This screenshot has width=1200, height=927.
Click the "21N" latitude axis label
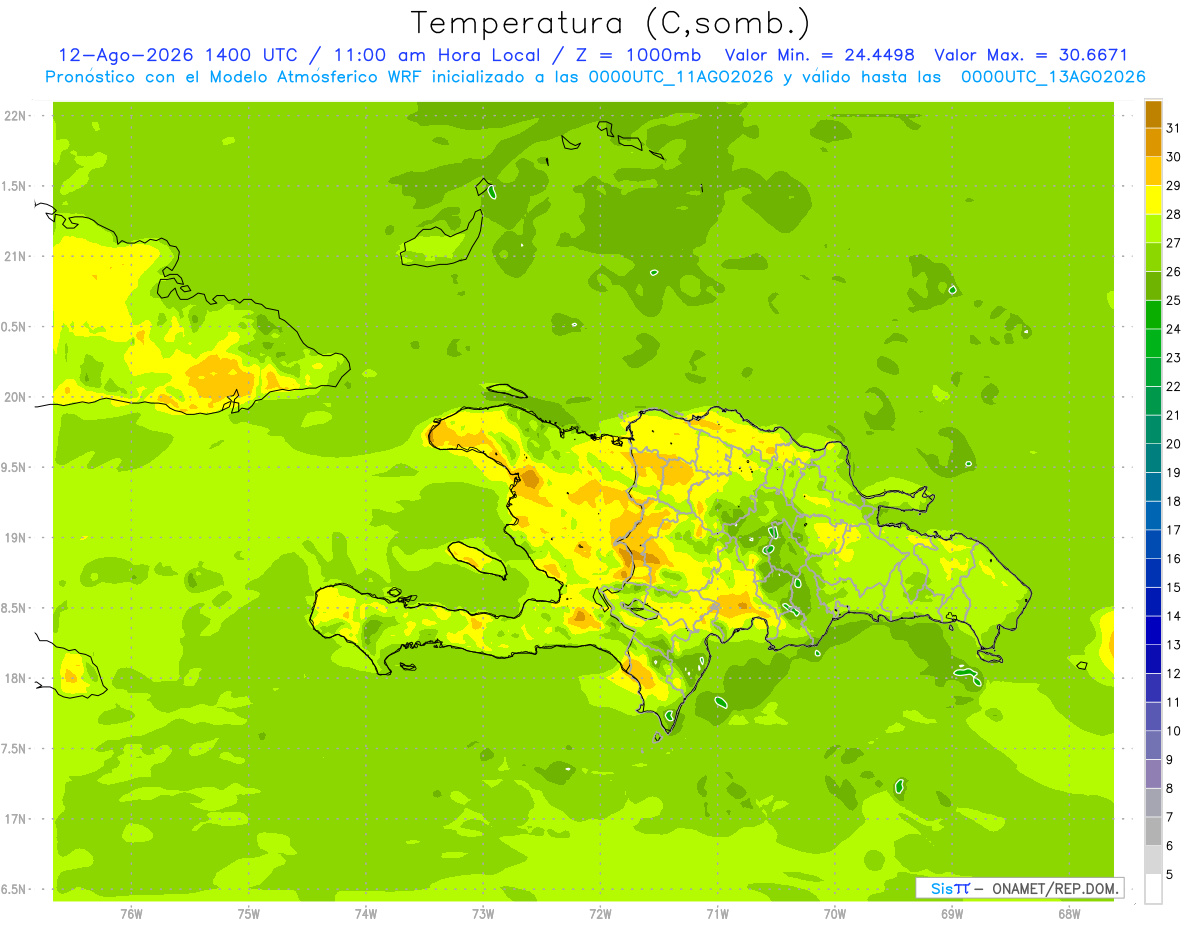point(15,257)
